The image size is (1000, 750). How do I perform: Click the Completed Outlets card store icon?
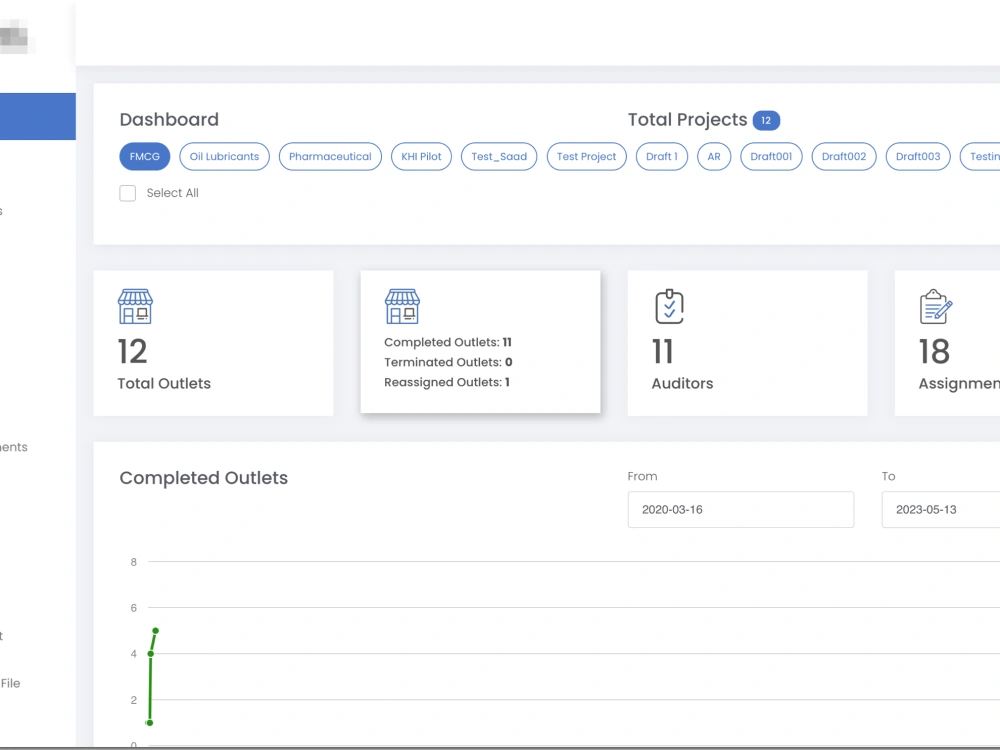[x=402, y=306]
